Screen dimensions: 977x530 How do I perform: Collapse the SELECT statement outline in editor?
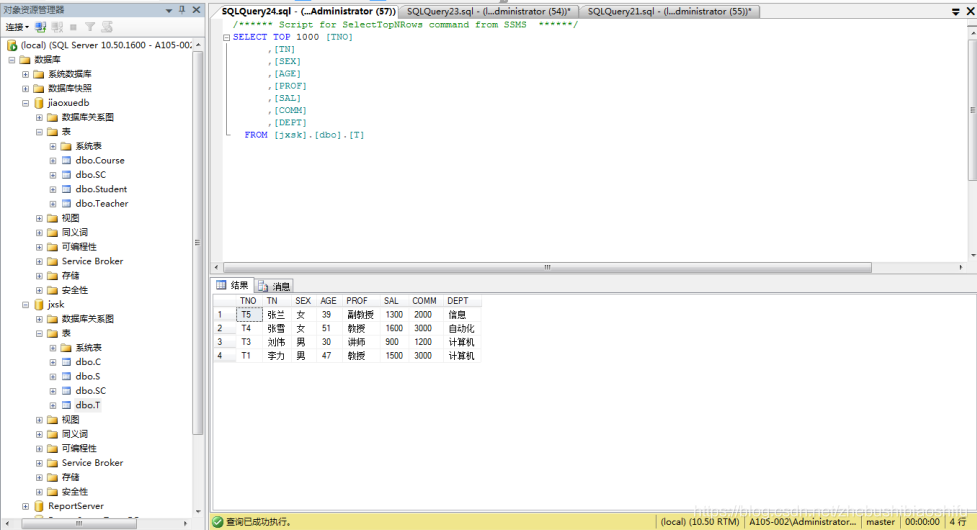[227, 37]
